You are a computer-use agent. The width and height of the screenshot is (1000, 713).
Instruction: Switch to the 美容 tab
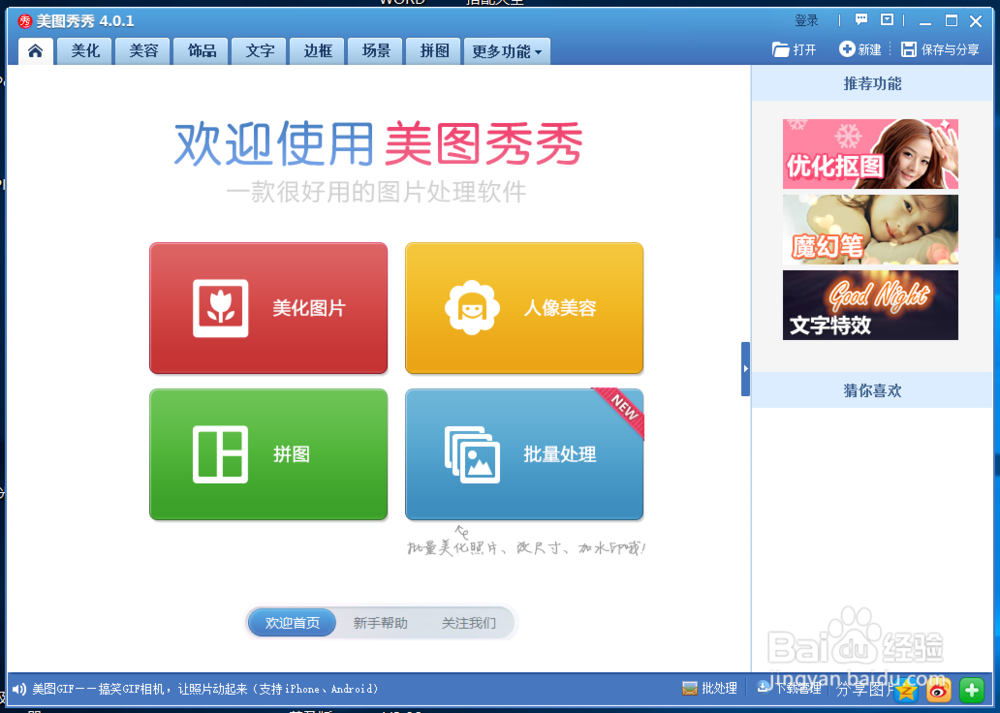click(x=143, y=51)
